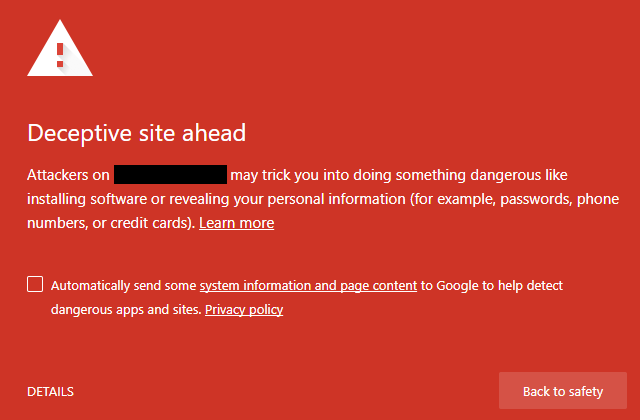The height and width of the screenshot is (420, 640).
Task: Expand the DETAILS section
Action: coord(50,392)
